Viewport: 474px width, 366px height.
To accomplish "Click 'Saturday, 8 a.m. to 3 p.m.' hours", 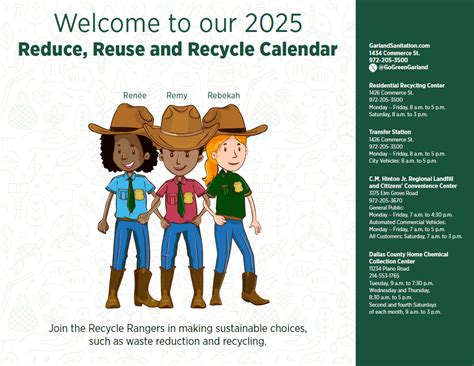I will coord(398,114).
